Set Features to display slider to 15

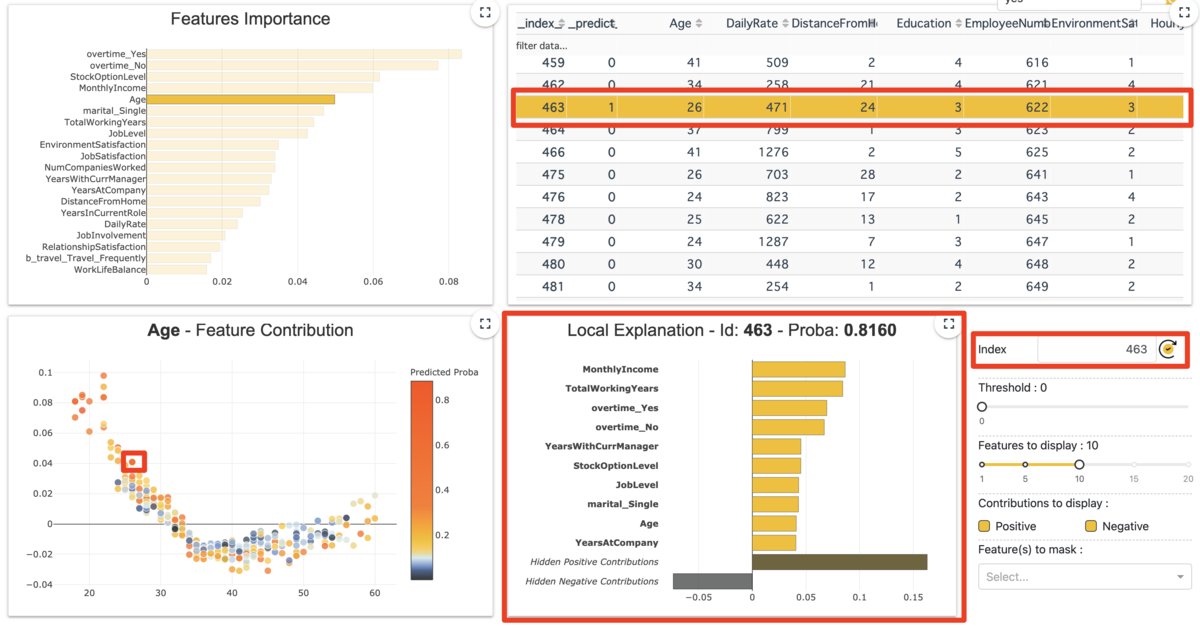coord(1134,464)
